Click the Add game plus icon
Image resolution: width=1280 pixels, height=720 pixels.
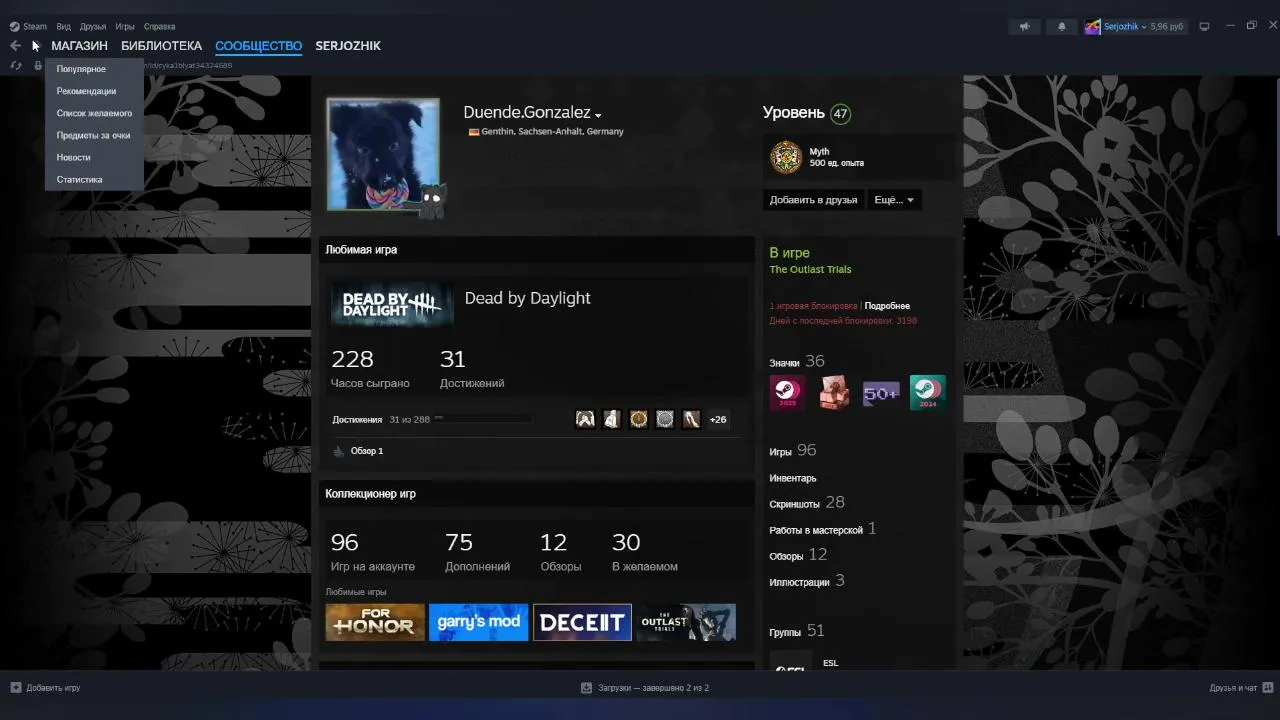click(x=16, y=688)
